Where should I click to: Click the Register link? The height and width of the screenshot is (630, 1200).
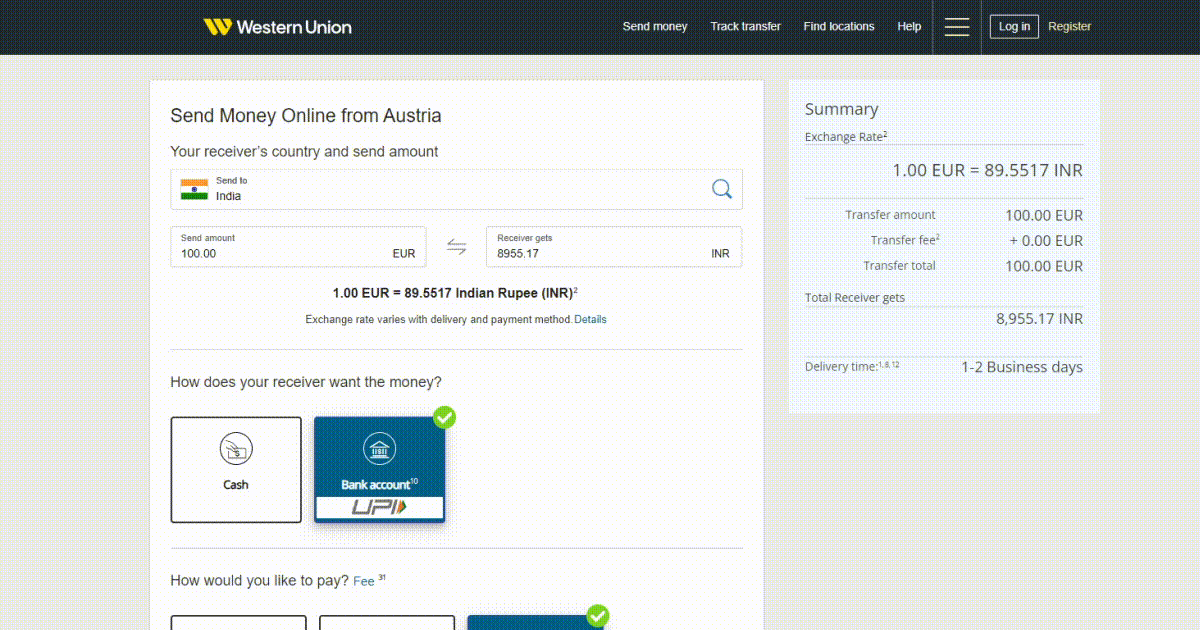point(1069,27)
